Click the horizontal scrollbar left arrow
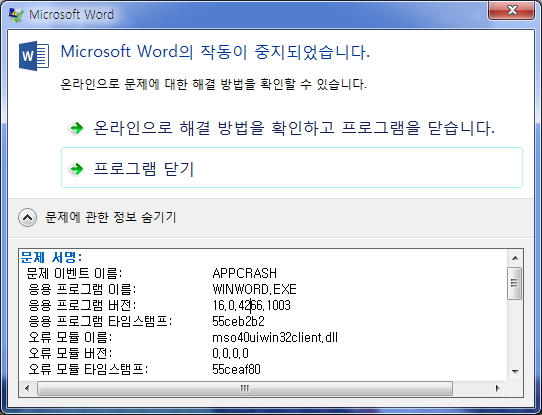Image resolution: width=542 pixels, height=415 pixels. tap(27, 388)
